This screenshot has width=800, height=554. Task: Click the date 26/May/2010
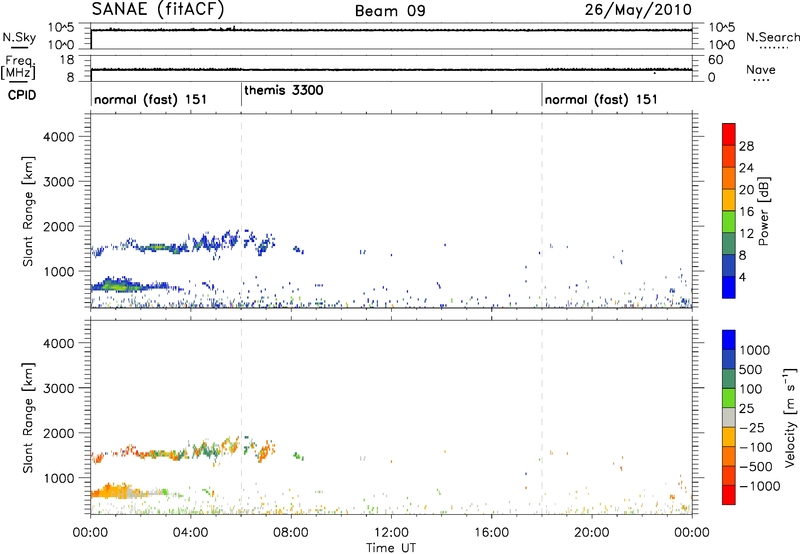click(638, 9)
